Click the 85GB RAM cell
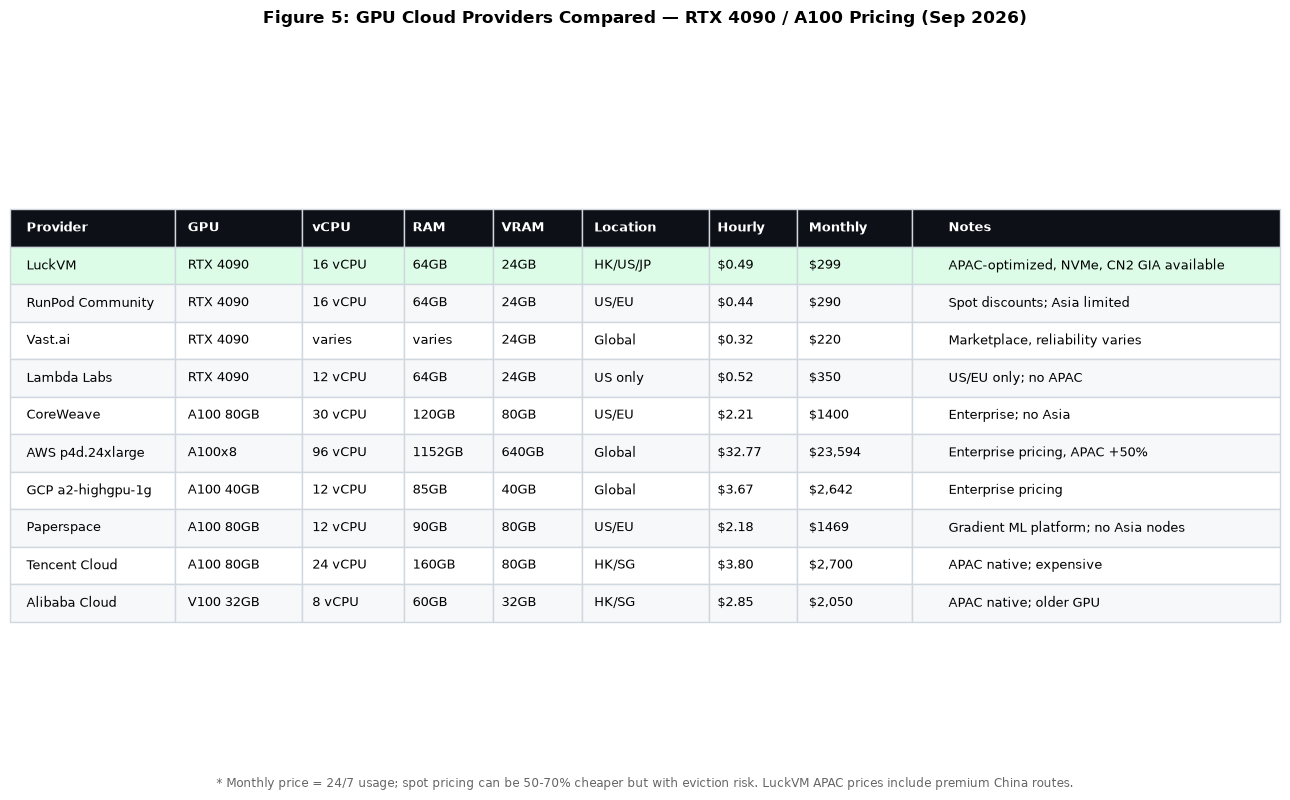 tap(449, 490)
